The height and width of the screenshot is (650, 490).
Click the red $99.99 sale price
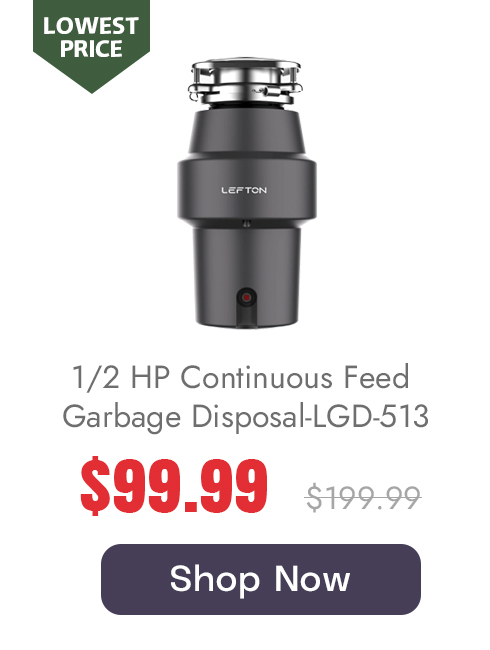coord(174,485)
